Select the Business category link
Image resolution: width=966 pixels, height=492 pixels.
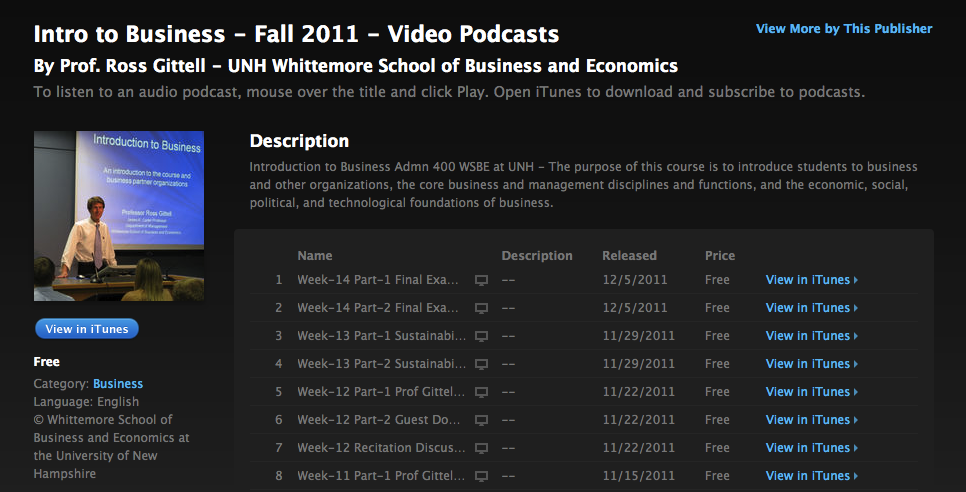pos(118,383)
